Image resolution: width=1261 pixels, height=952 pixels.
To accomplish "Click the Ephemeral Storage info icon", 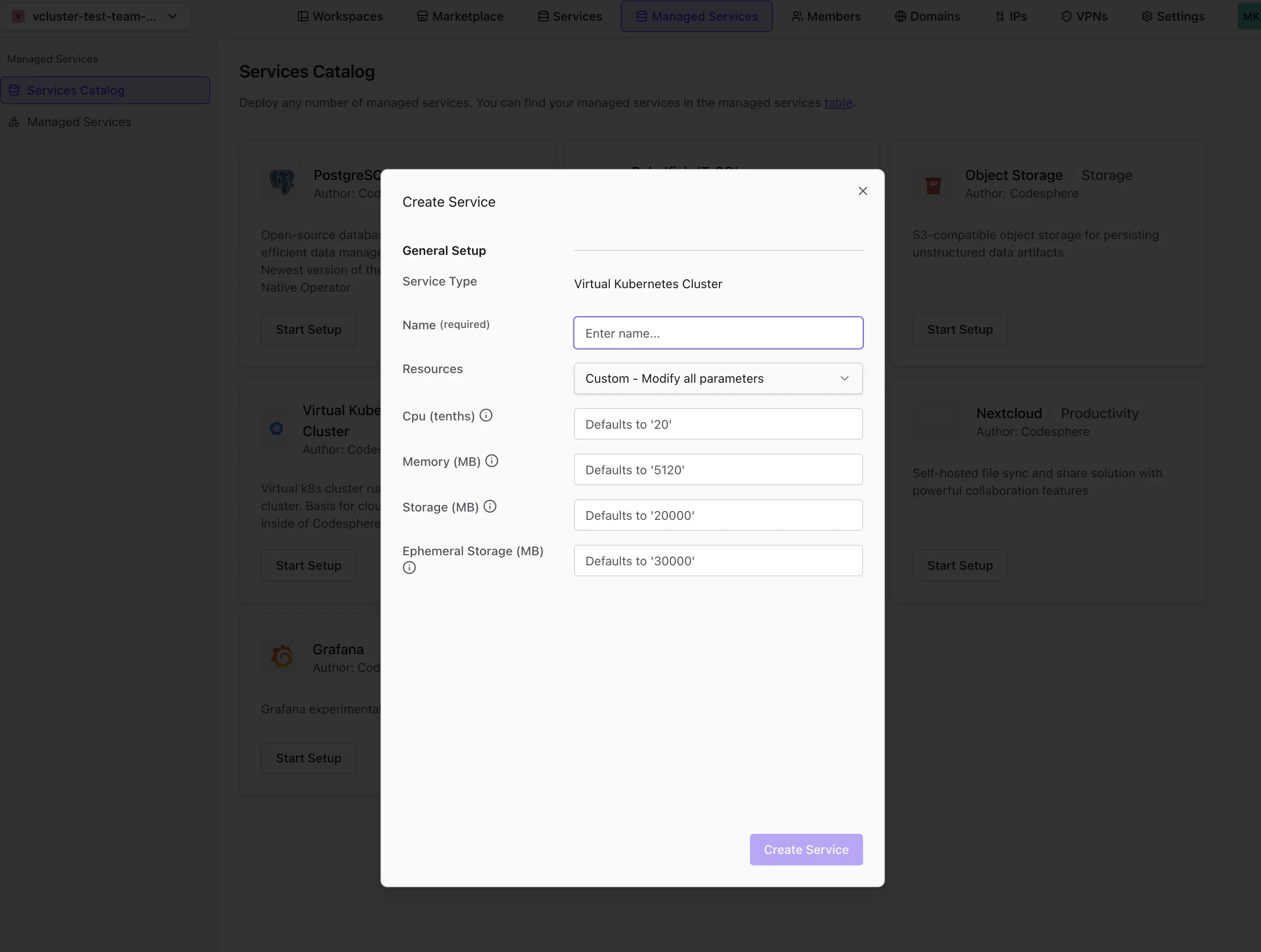I will [x=409, y=568].
